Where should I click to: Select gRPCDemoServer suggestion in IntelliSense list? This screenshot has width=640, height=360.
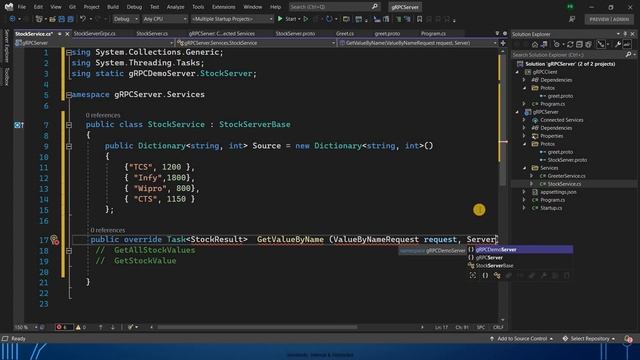pyautogui.click(x=520, y=249)
